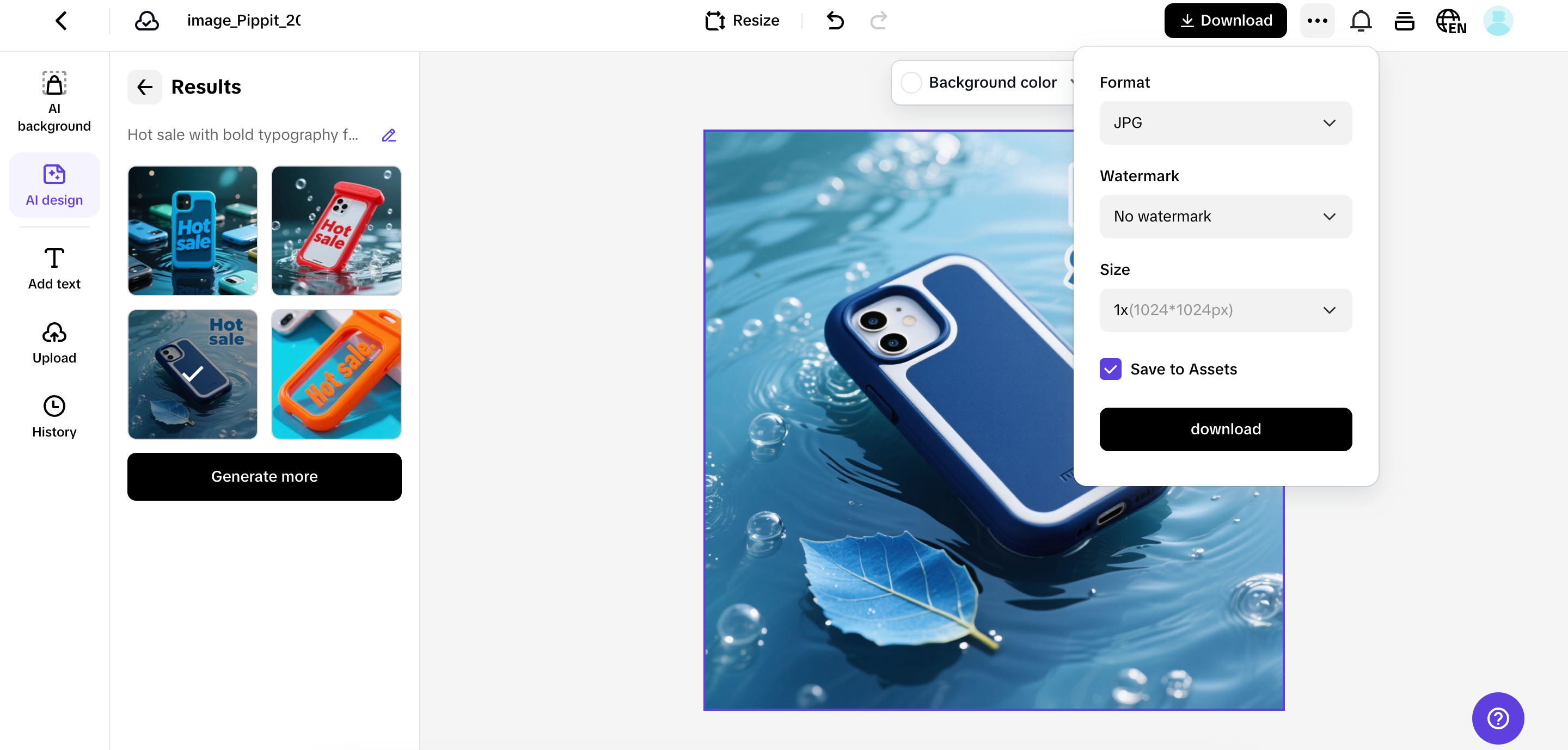Open the AI background panel

[x=54, y=101]
